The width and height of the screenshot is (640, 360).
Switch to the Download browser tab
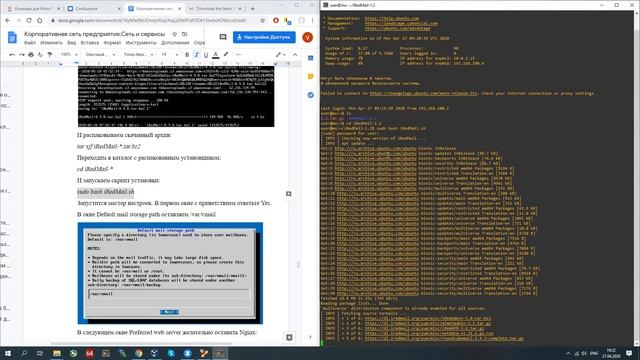click(215, 8)
